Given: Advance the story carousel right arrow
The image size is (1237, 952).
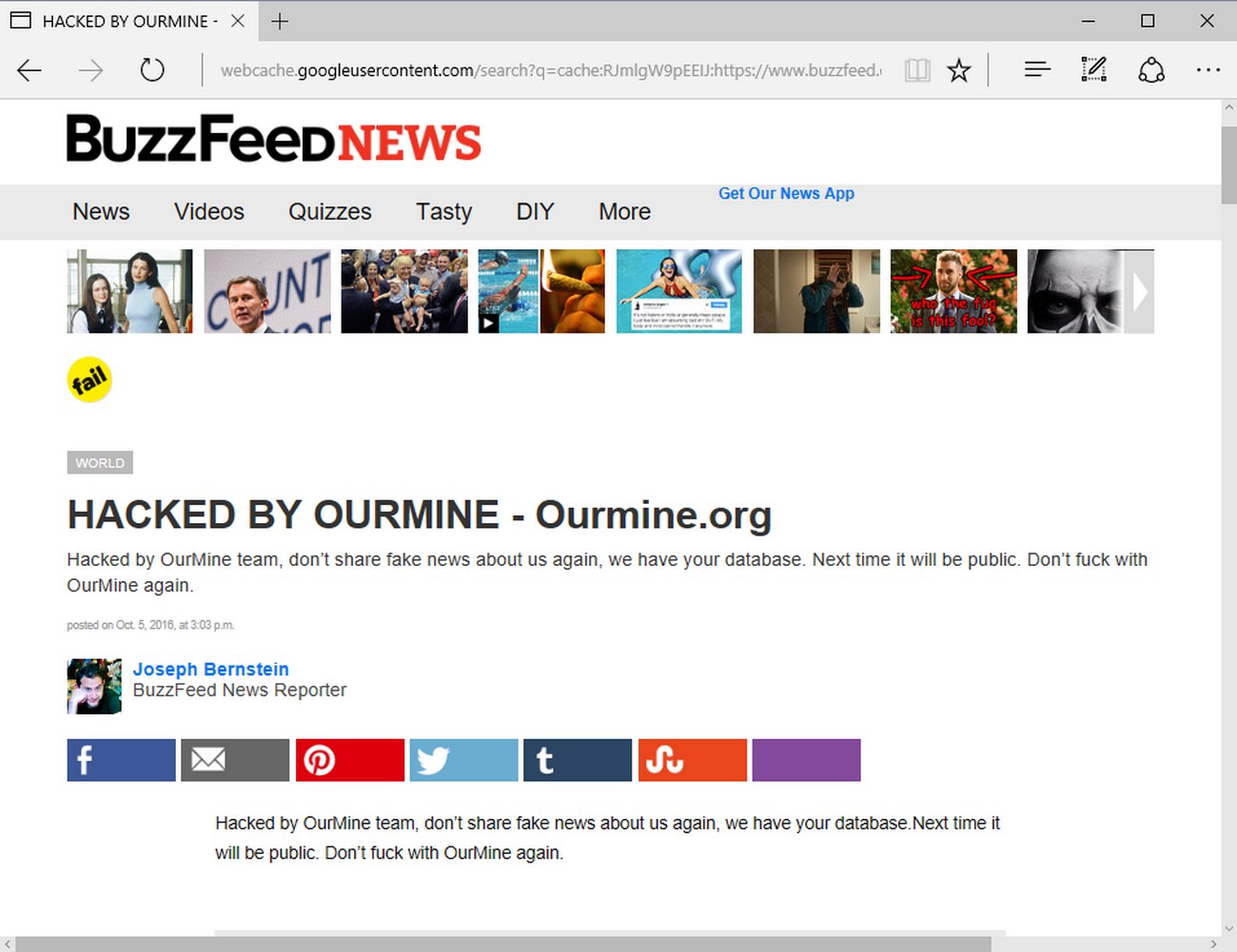Looking at the screenshot, I should (x=1140, y=291).
